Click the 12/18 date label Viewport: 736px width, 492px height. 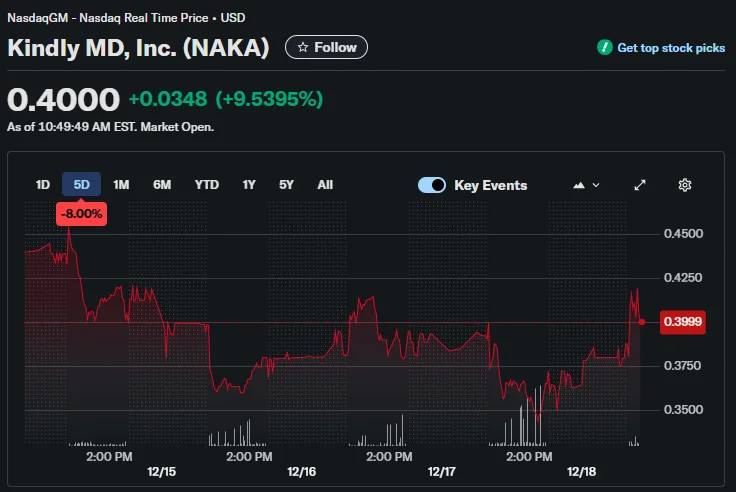tap(581, 471)
